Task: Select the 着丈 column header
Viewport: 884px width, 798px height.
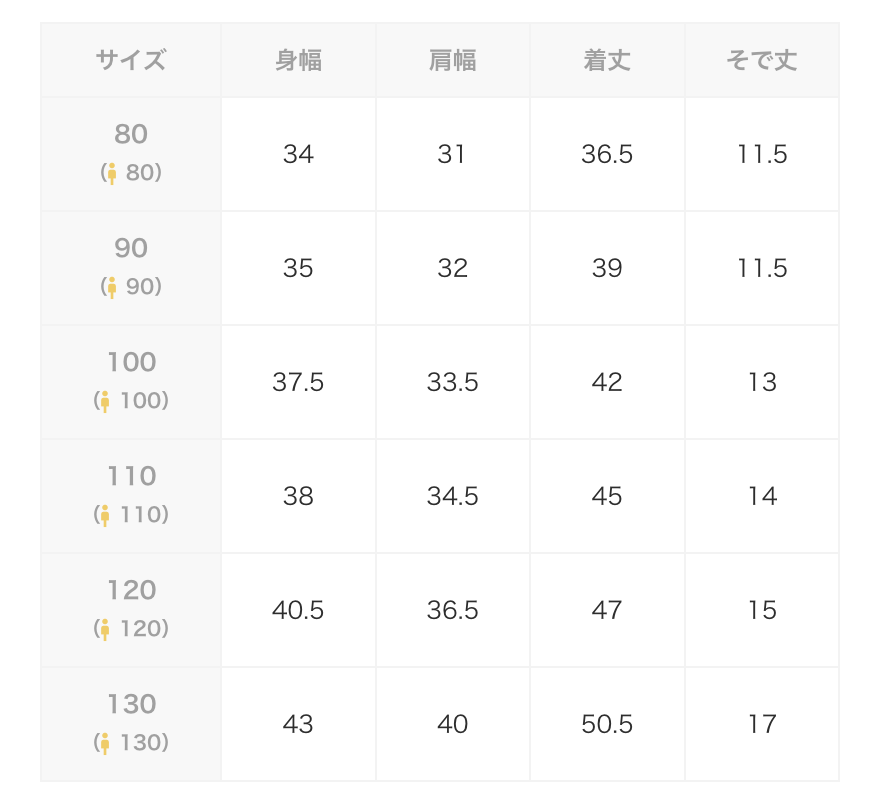Action: click(x=607, y=60)
